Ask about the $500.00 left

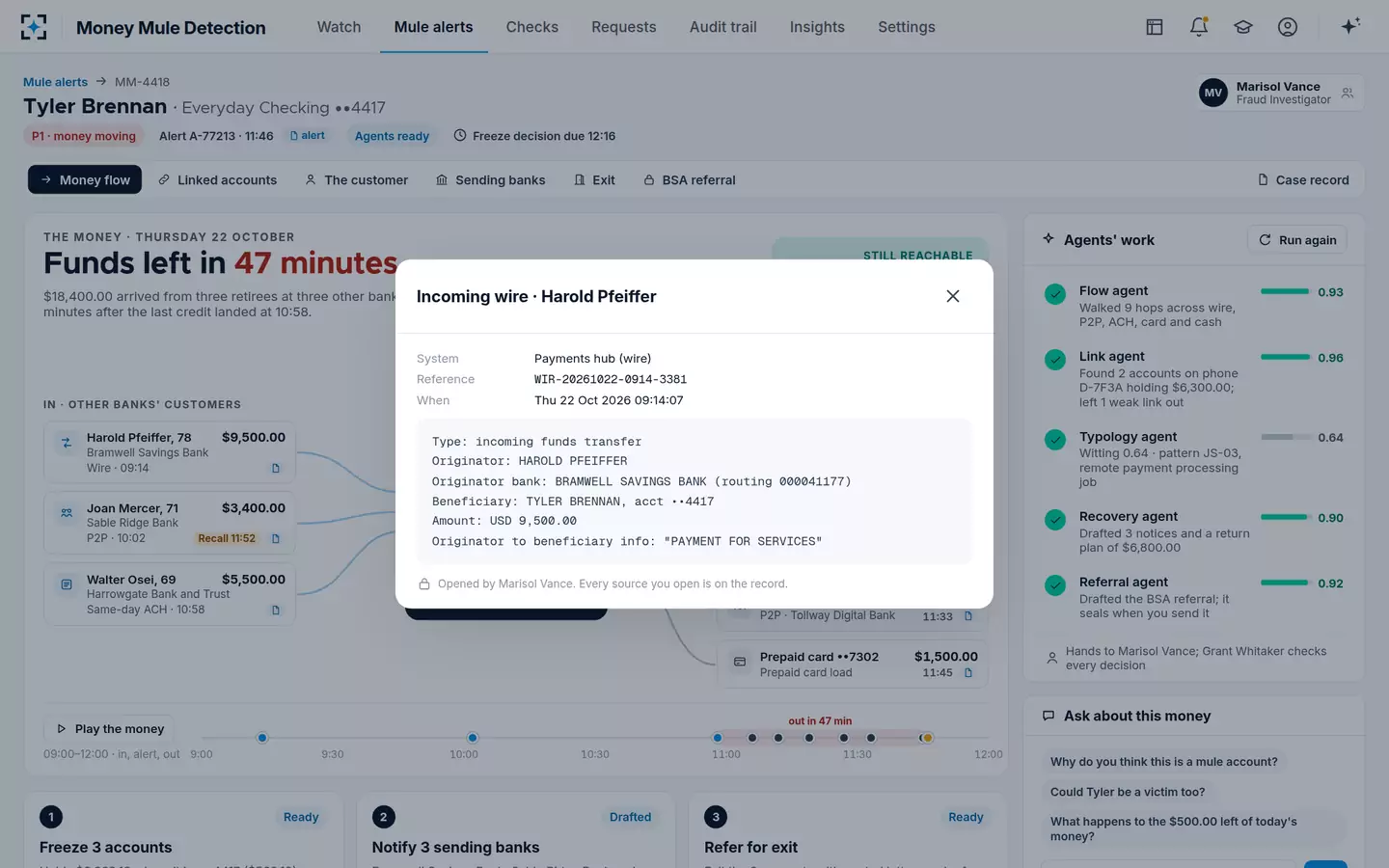coord(1193,828)
